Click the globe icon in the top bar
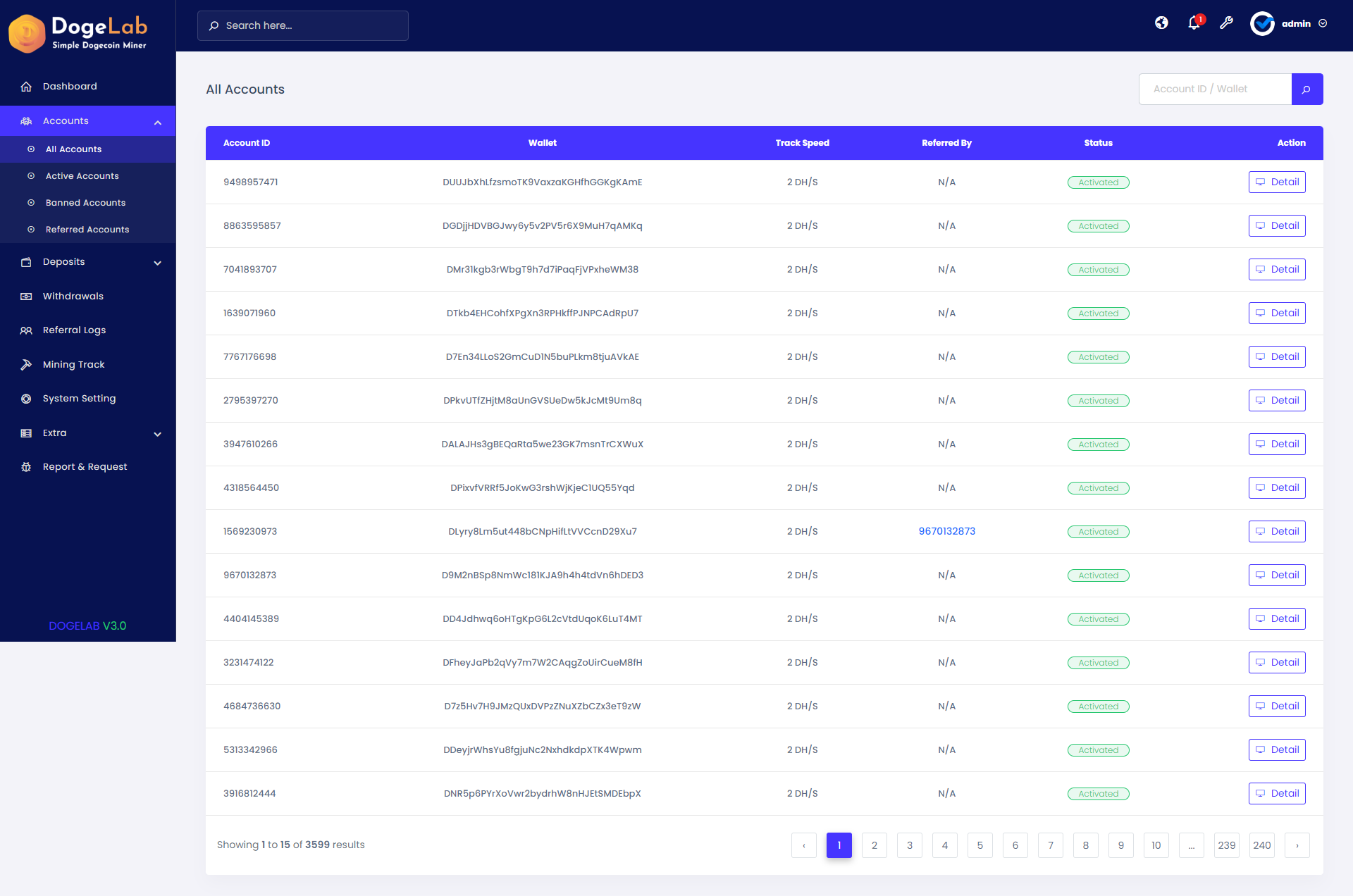The height and width of the screenshot is (896, 1353). (x=1161, y=22)
